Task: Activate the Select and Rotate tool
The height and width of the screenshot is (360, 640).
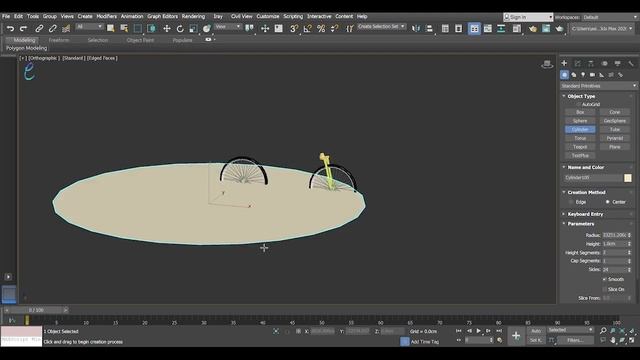Action: pyautogui.click(x=180, y=29)
